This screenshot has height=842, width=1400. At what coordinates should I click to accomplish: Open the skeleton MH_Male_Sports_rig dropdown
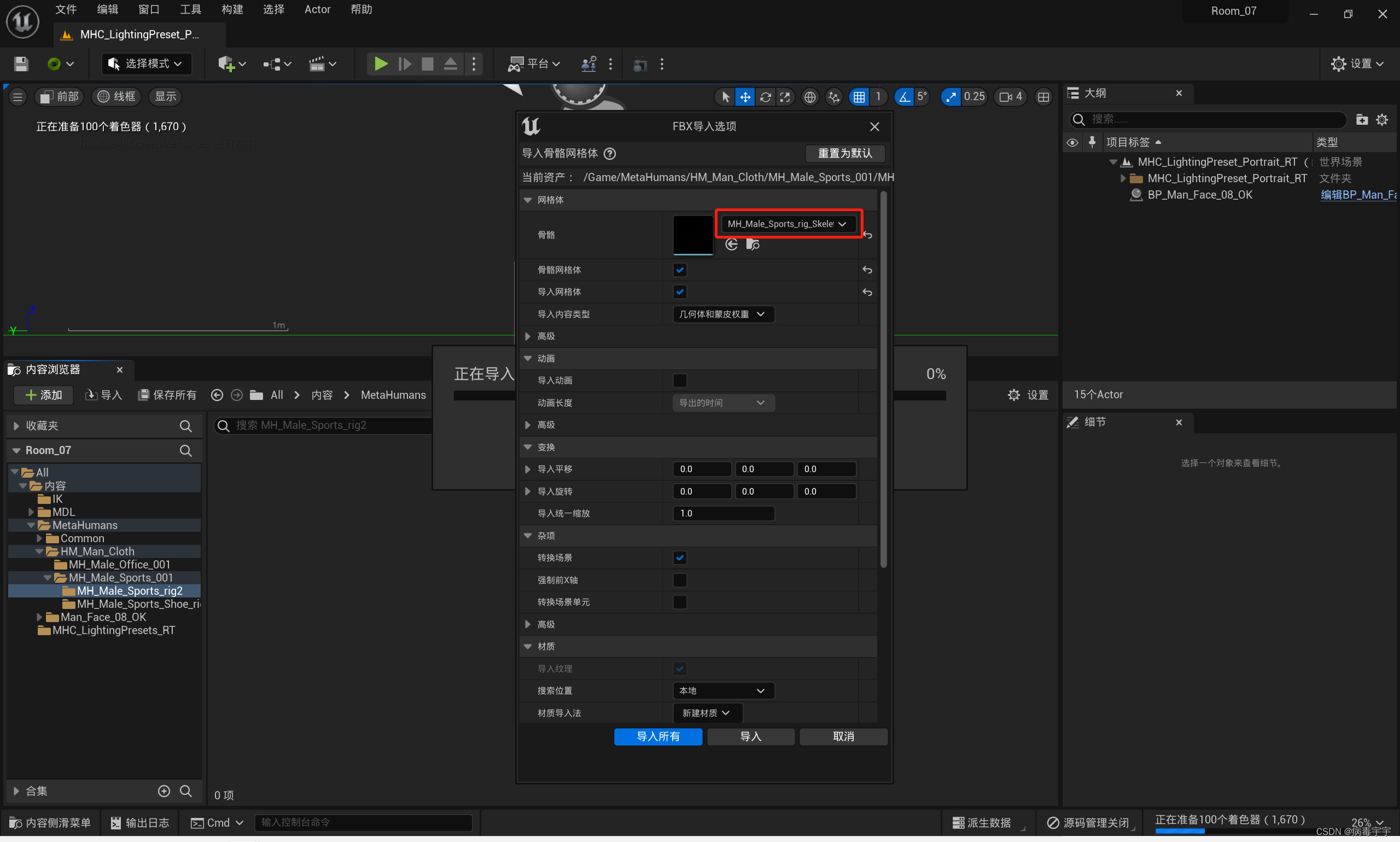pyautogui.click(x=786, y=224)
